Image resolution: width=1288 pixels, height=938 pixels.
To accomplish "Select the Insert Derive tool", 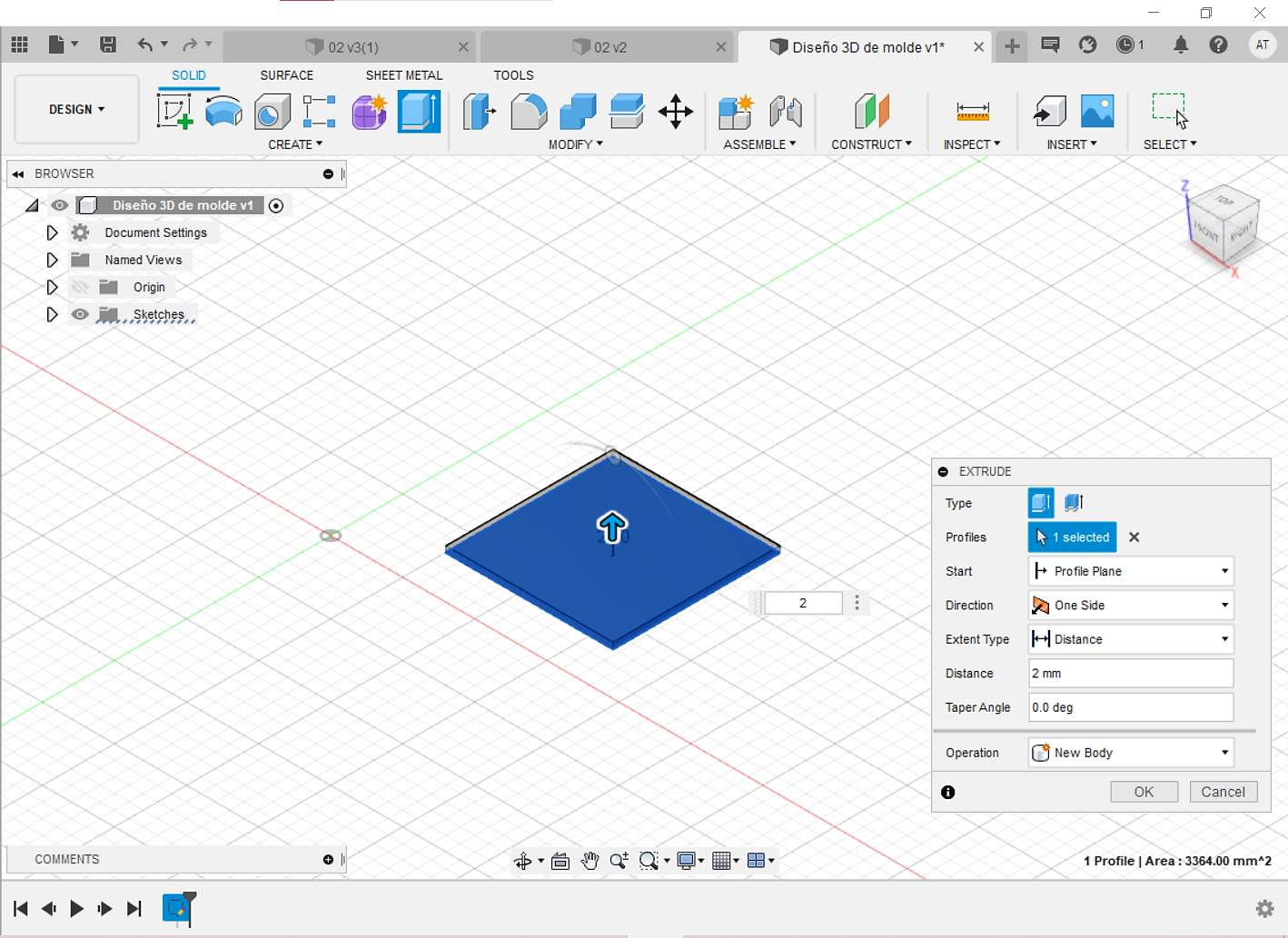I will click(1049, 112).
